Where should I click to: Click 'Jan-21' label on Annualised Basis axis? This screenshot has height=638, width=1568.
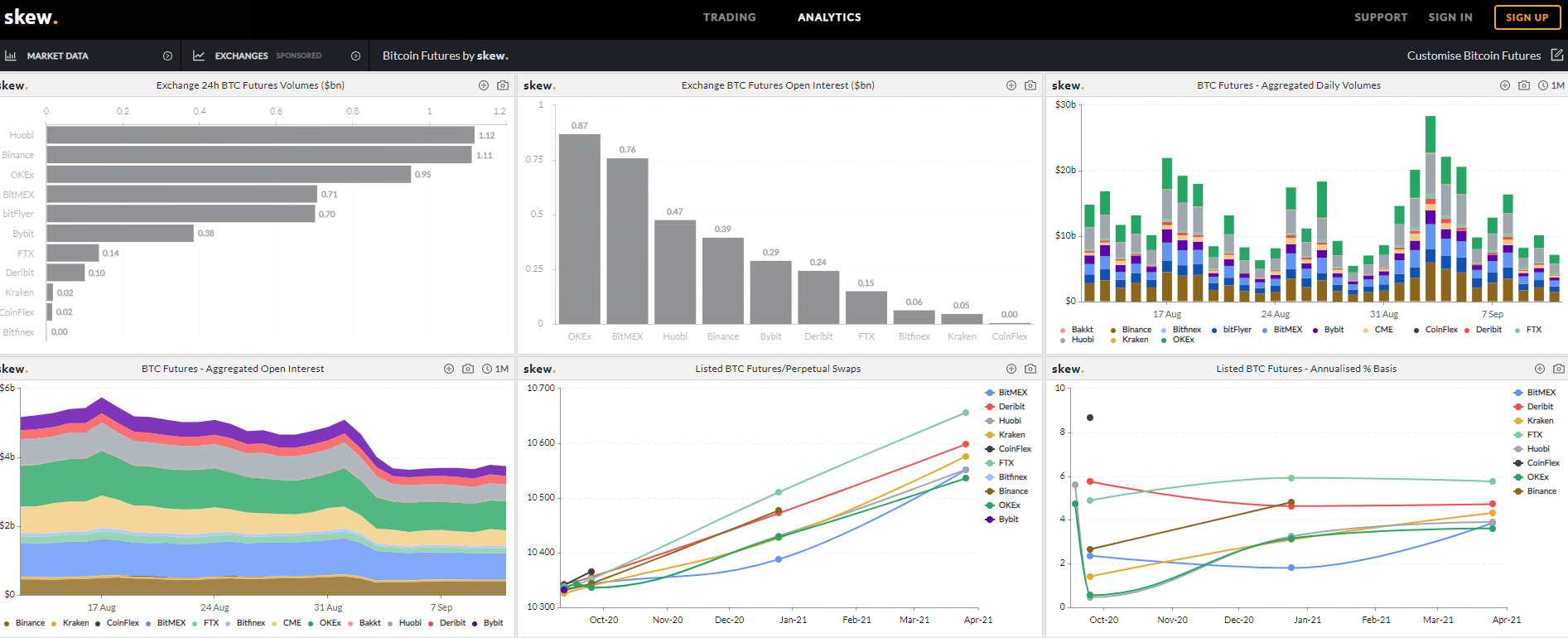[1307, 620]
